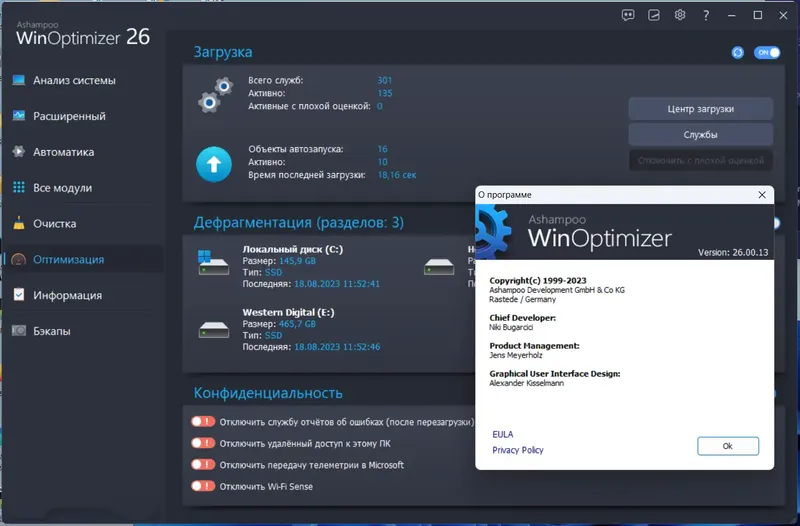Select the Western Digital (E:) drive icon
The width and height of the screenshot is (800, 526).
[214, 330]
